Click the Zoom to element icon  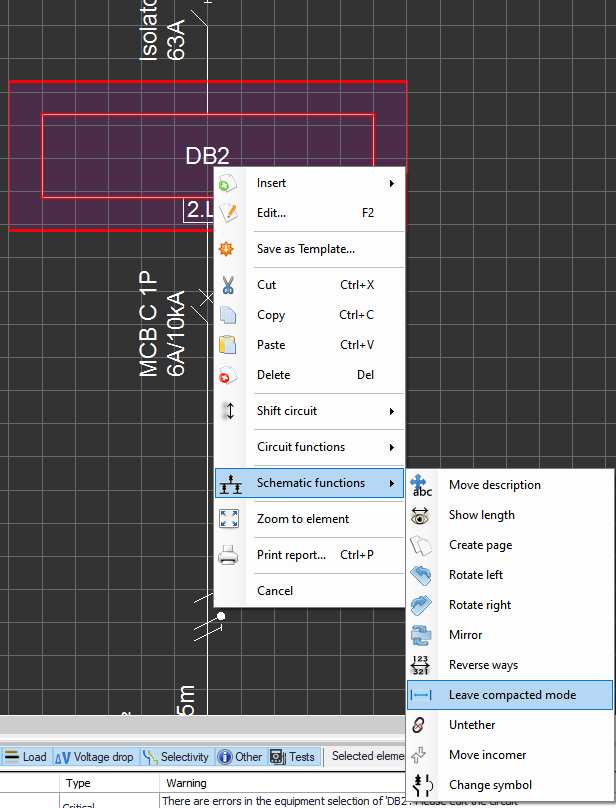(x=229, y=519)
